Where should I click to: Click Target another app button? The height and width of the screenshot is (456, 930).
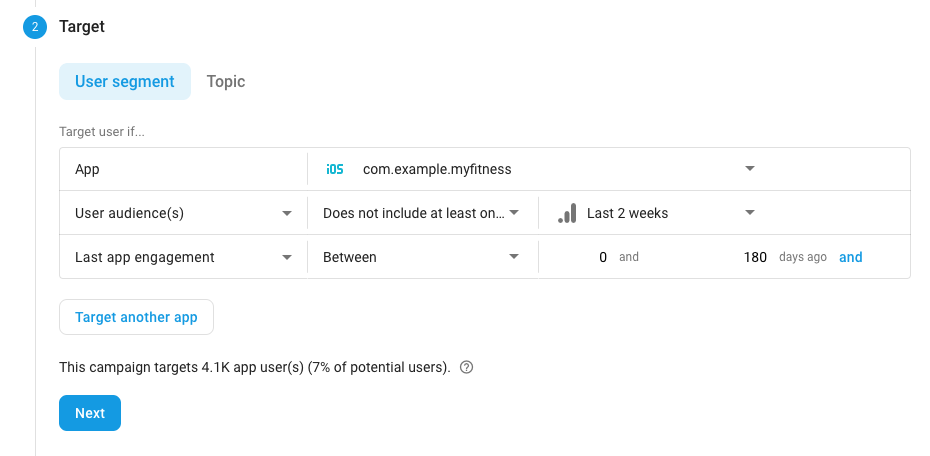(x=136, y=317)
